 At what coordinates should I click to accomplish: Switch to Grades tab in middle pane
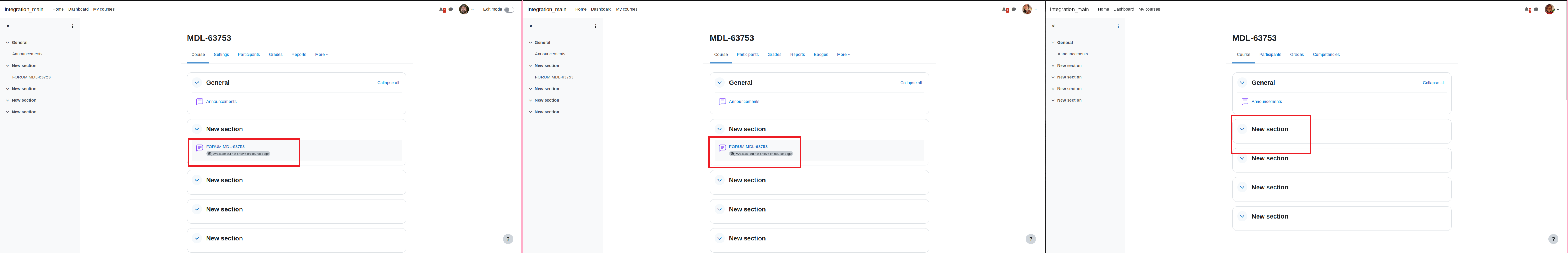coord(774,55)
